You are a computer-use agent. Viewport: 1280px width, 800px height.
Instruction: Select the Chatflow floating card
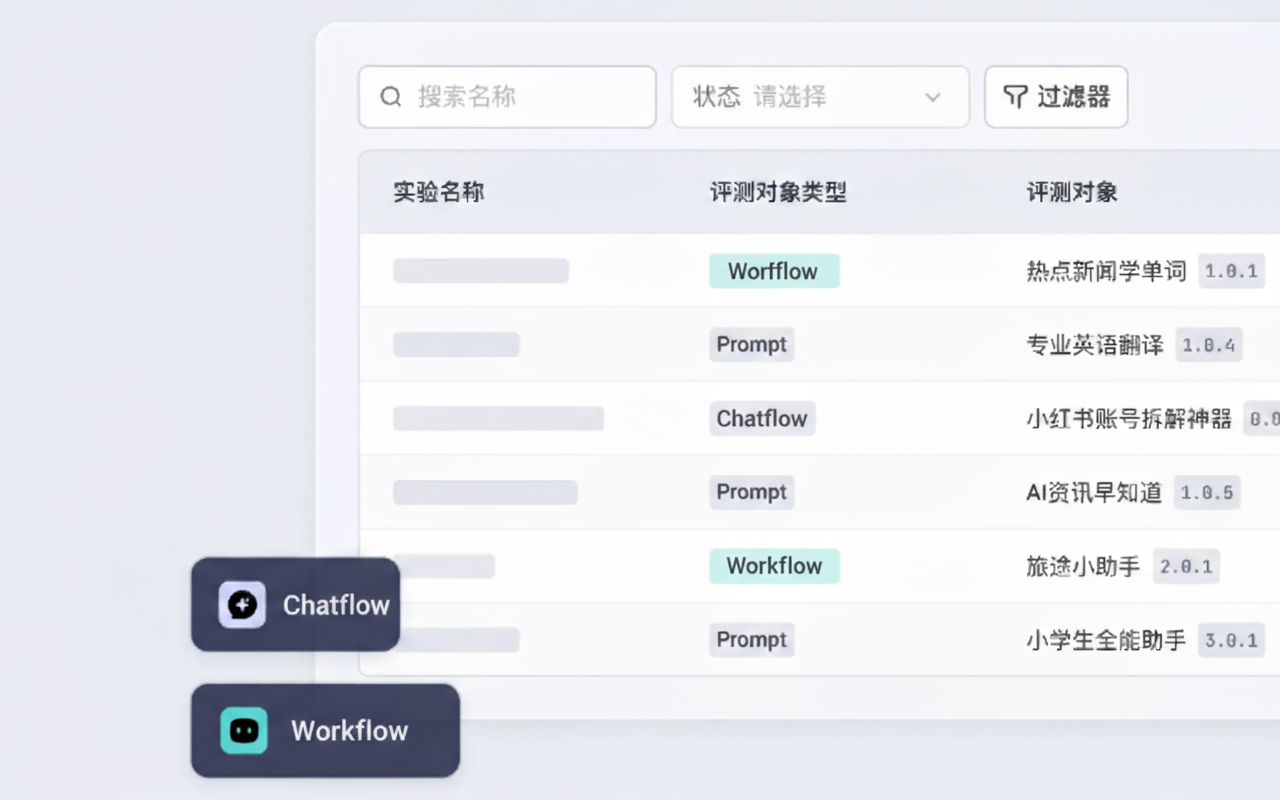pyautogui.click(x=296, y=605)
